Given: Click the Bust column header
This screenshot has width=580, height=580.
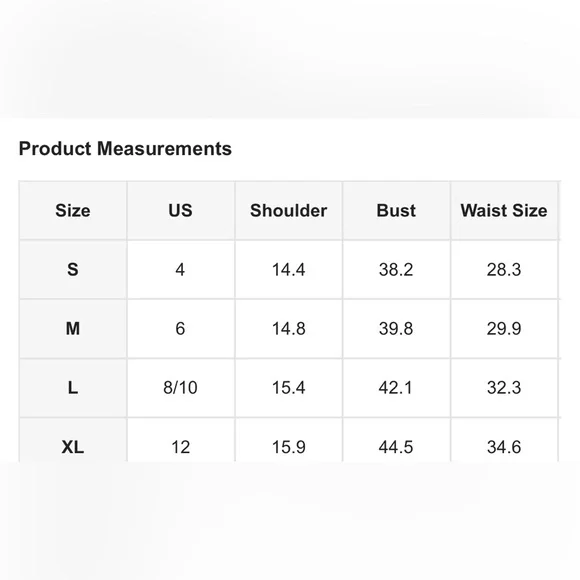Looking at the screenshot, I should [x=396, y=210].
